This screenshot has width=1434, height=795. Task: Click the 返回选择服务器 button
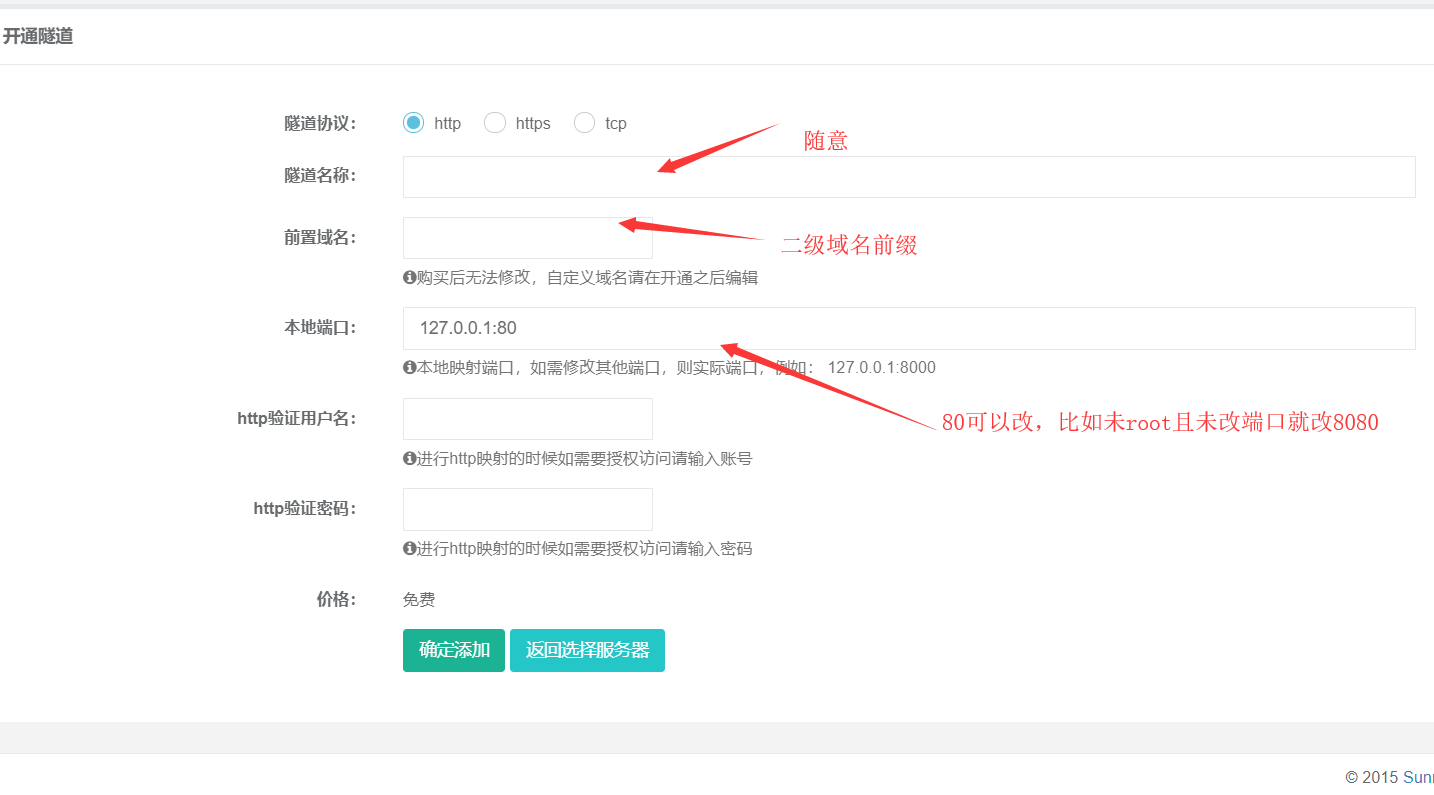587,650
